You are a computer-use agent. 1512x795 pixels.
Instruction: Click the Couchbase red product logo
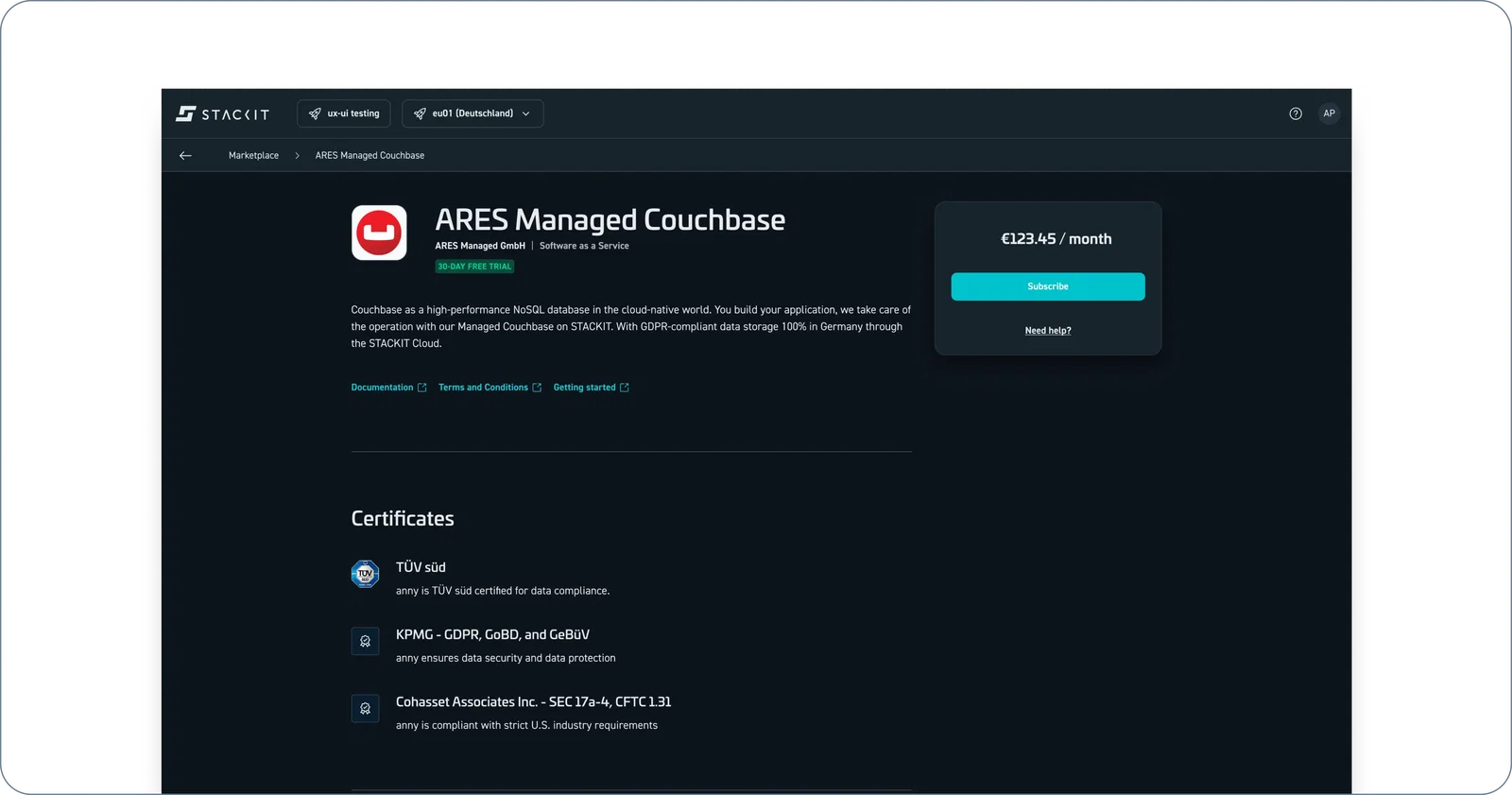pyautogui.click(x=379, y=233)
